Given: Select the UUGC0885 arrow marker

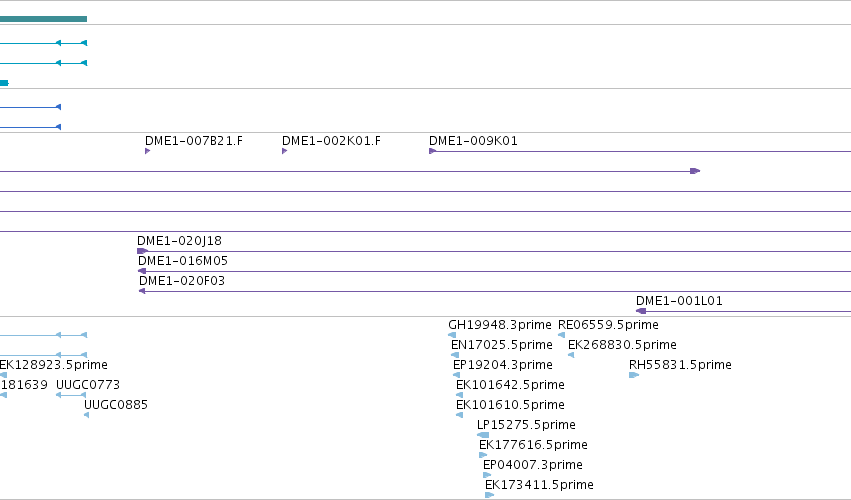Looking at the screenshot, I should click(x=87, y=415).
